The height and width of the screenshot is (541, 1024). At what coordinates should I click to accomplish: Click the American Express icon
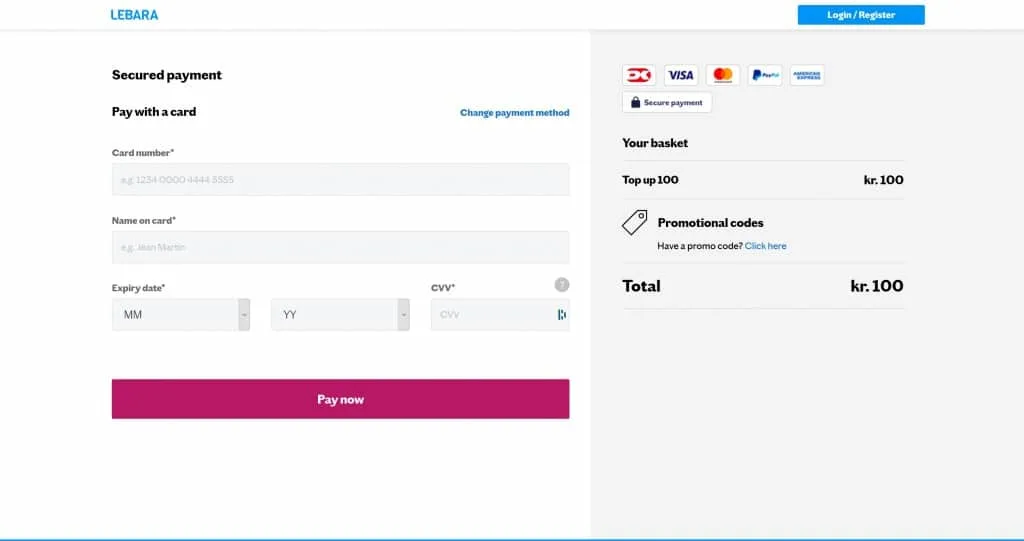tap(806, 75)
